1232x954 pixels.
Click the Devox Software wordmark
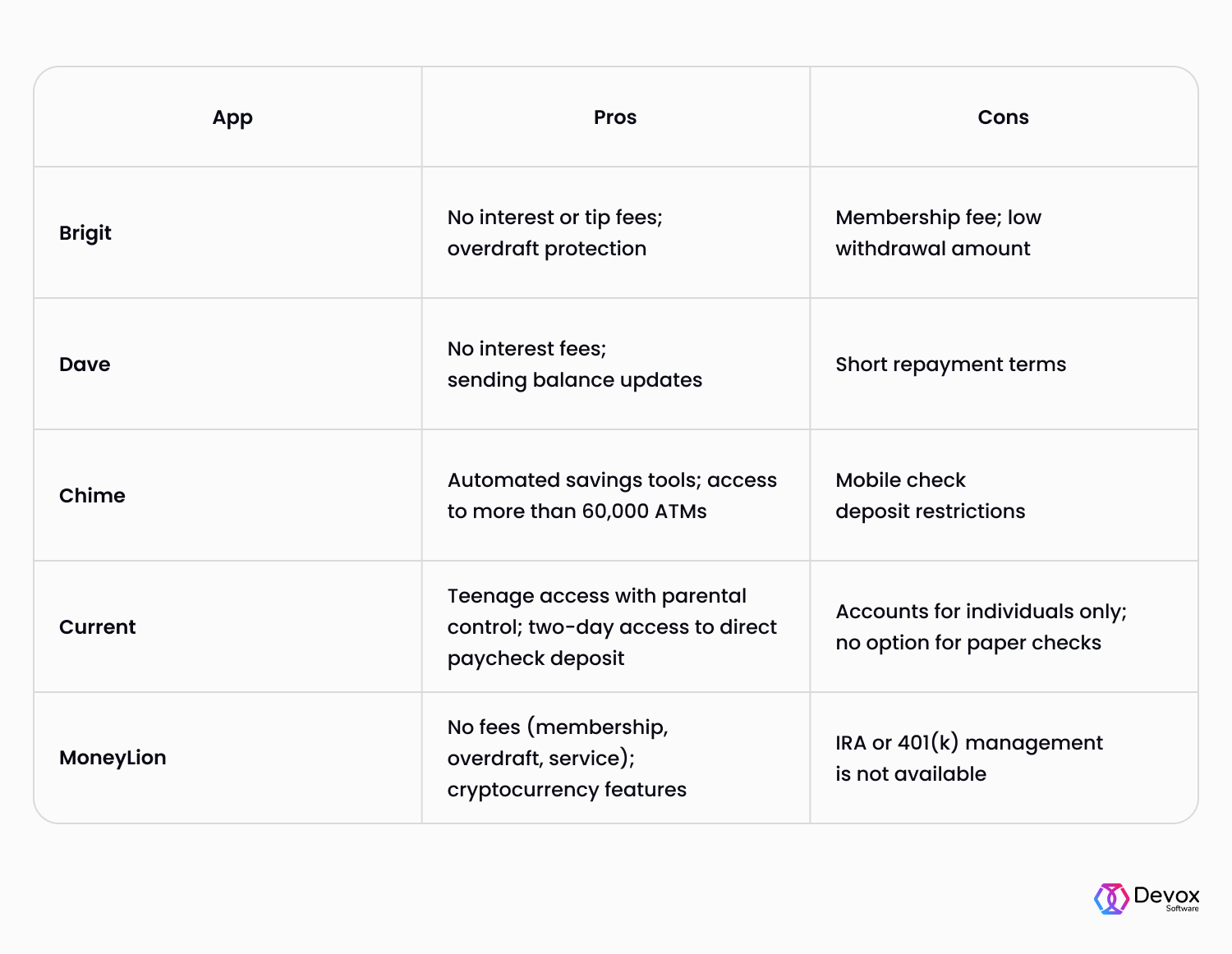[x=1166, y=897]
